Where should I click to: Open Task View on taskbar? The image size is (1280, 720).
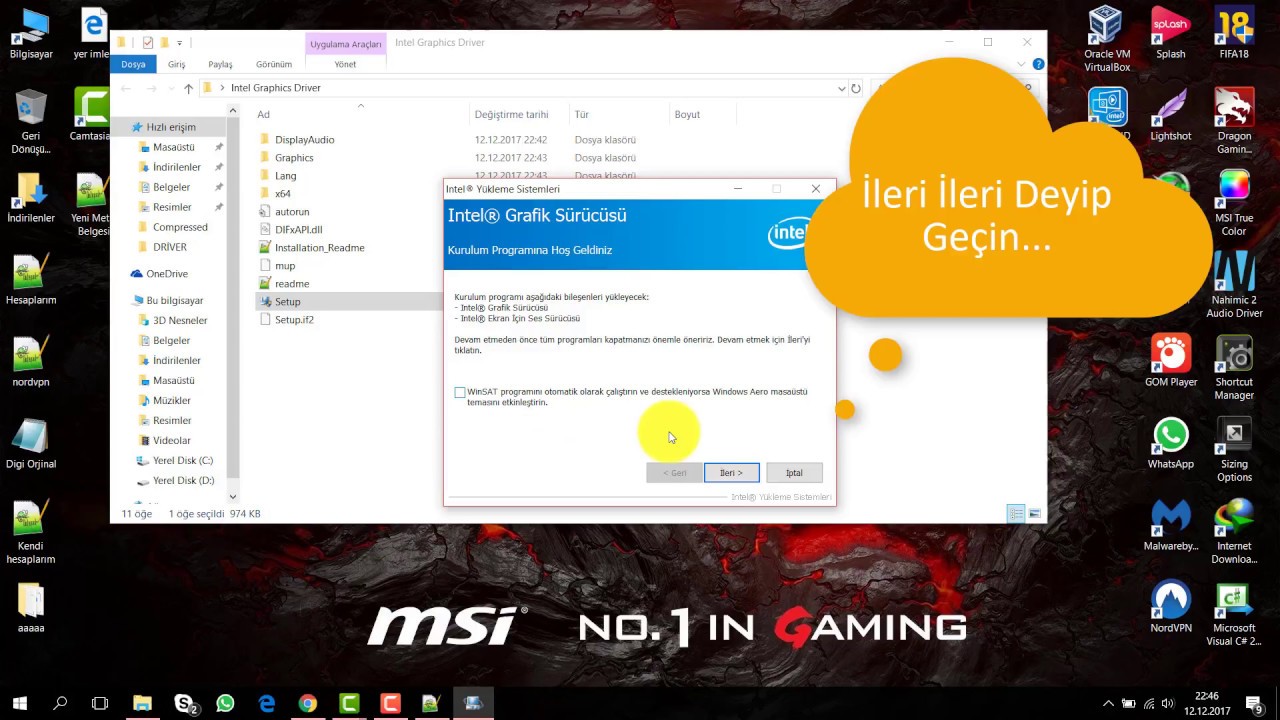[100, 704]
